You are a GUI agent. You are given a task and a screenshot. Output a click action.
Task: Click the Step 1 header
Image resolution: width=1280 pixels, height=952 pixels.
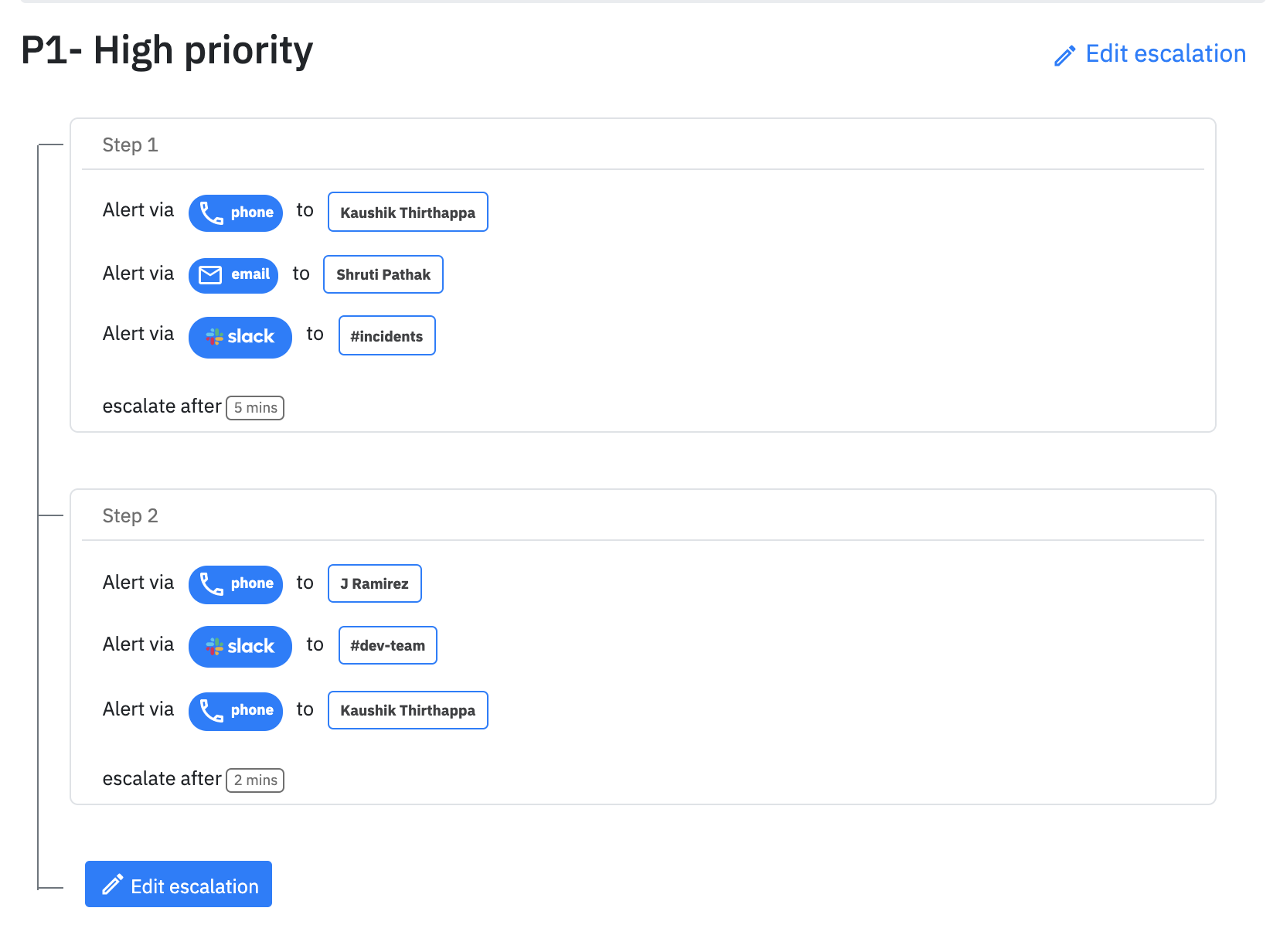click(x=131, y=145)
